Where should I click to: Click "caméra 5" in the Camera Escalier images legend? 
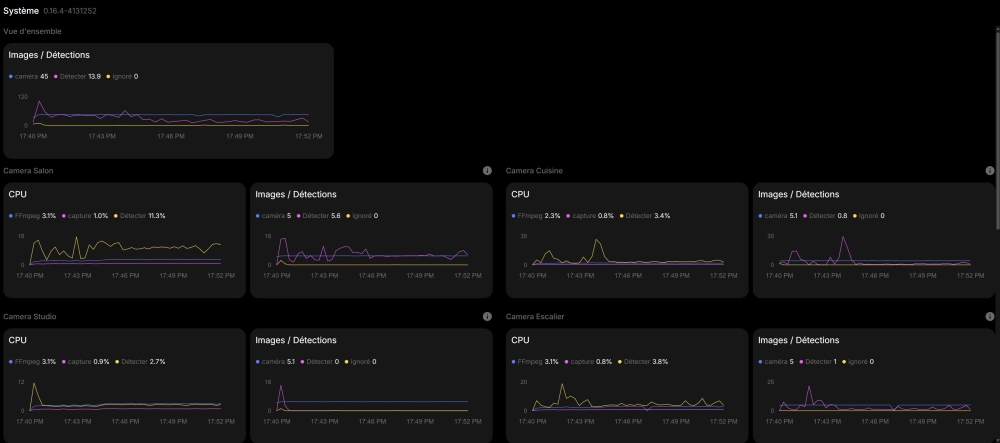[x=776, y=362]
